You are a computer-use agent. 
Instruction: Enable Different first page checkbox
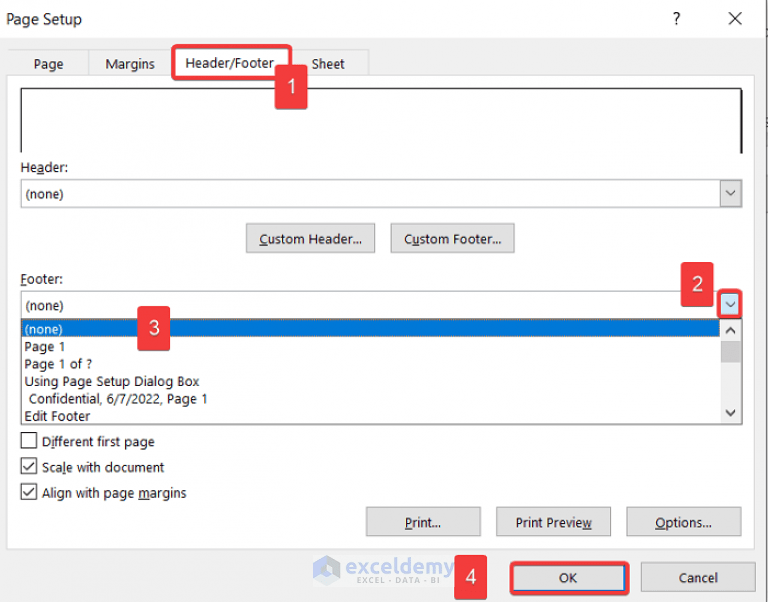point(29,440)
